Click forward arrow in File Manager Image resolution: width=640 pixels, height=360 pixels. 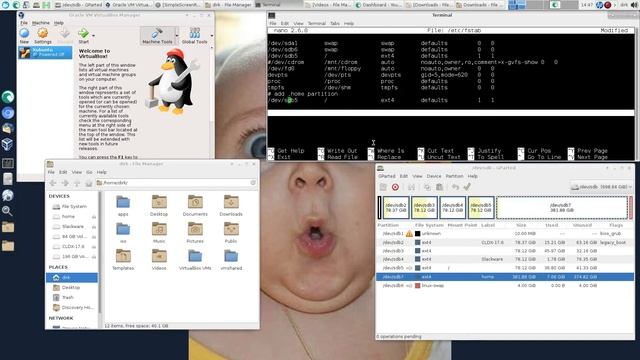pyautogui.click(x=64, y=183)
